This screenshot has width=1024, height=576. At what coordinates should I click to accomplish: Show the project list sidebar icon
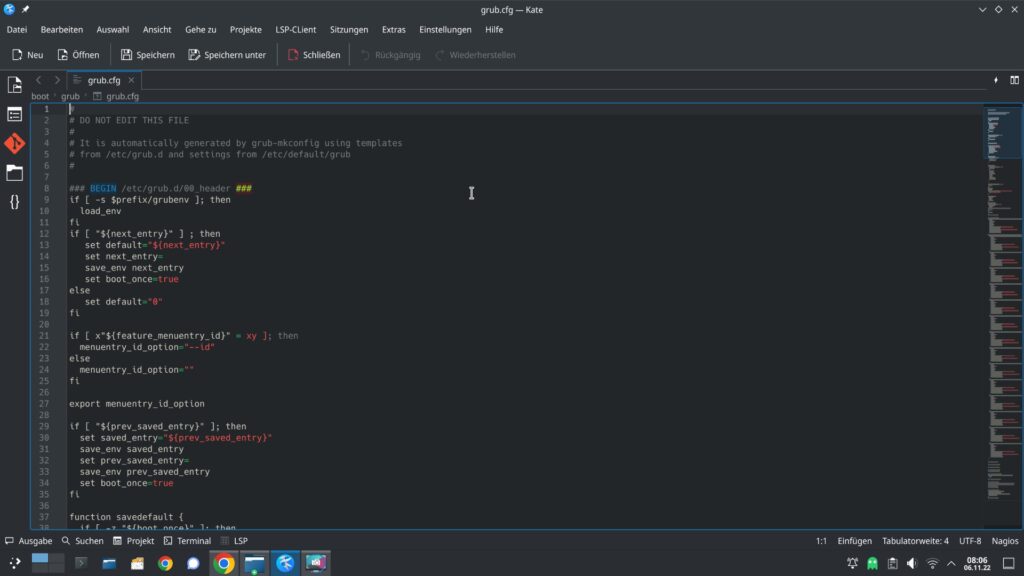[x=14, y=114]
